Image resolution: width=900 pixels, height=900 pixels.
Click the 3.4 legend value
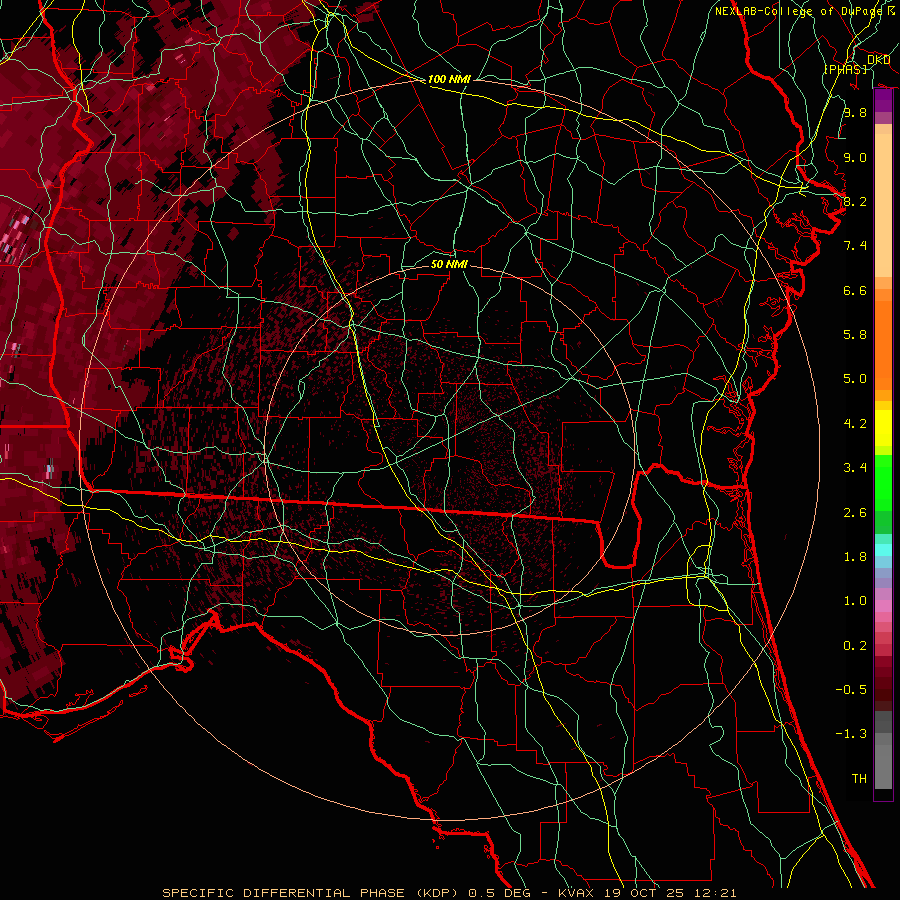[x=855, y=468]
